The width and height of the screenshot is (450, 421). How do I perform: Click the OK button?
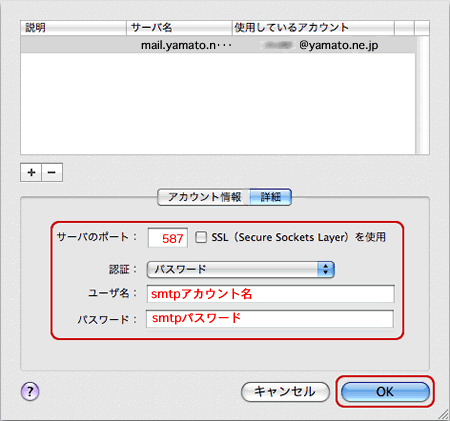pyautogui.click(x=385, y=392)
